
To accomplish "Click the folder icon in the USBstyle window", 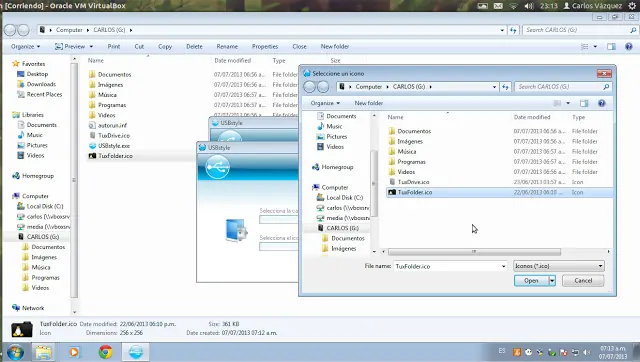I will click(236, 230).
